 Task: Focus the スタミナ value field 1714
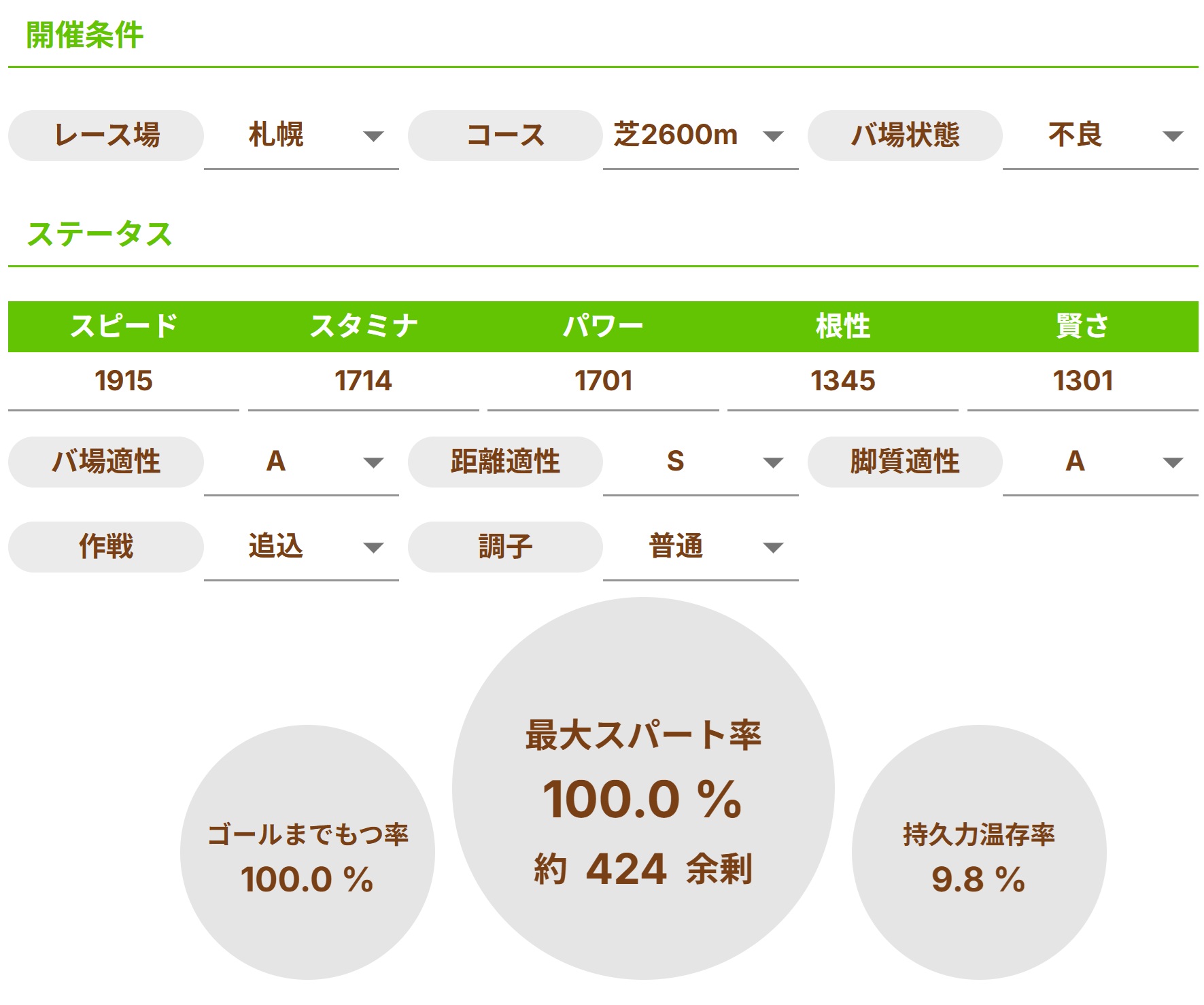click(x=363, y=381)
